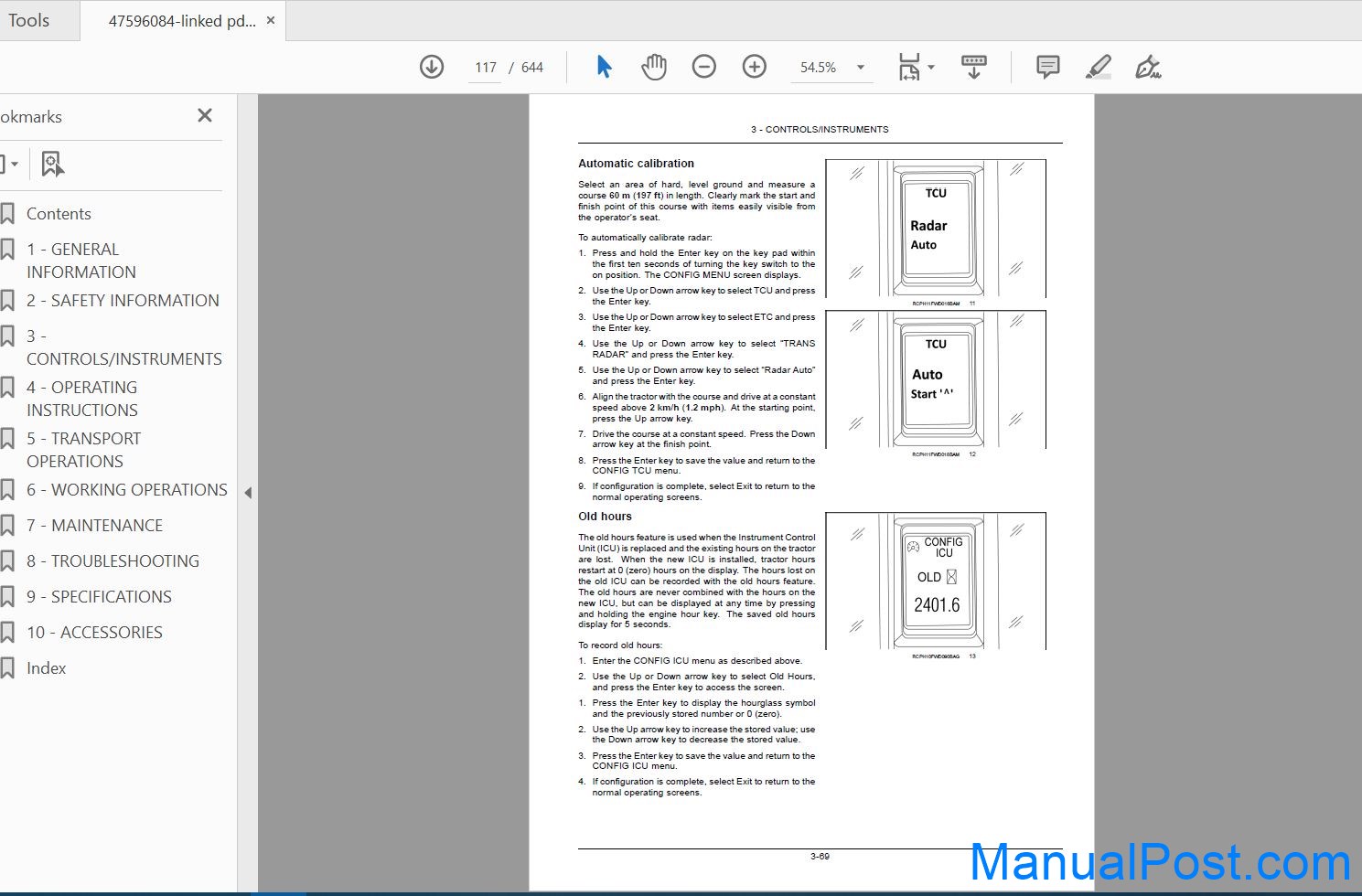Screen dimensions: 1362x896
Task: Click bookmark icon beside 9 - SPECIFICATIONS
Action: (7, 597)
